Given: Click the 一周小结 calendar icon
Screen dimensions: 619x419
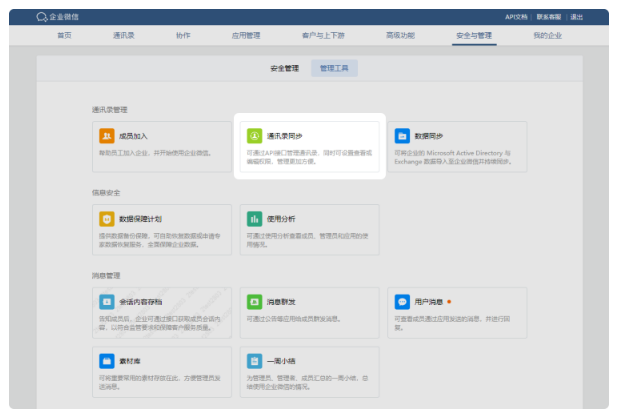Looking at the screenshot, I should click(254, 360).
